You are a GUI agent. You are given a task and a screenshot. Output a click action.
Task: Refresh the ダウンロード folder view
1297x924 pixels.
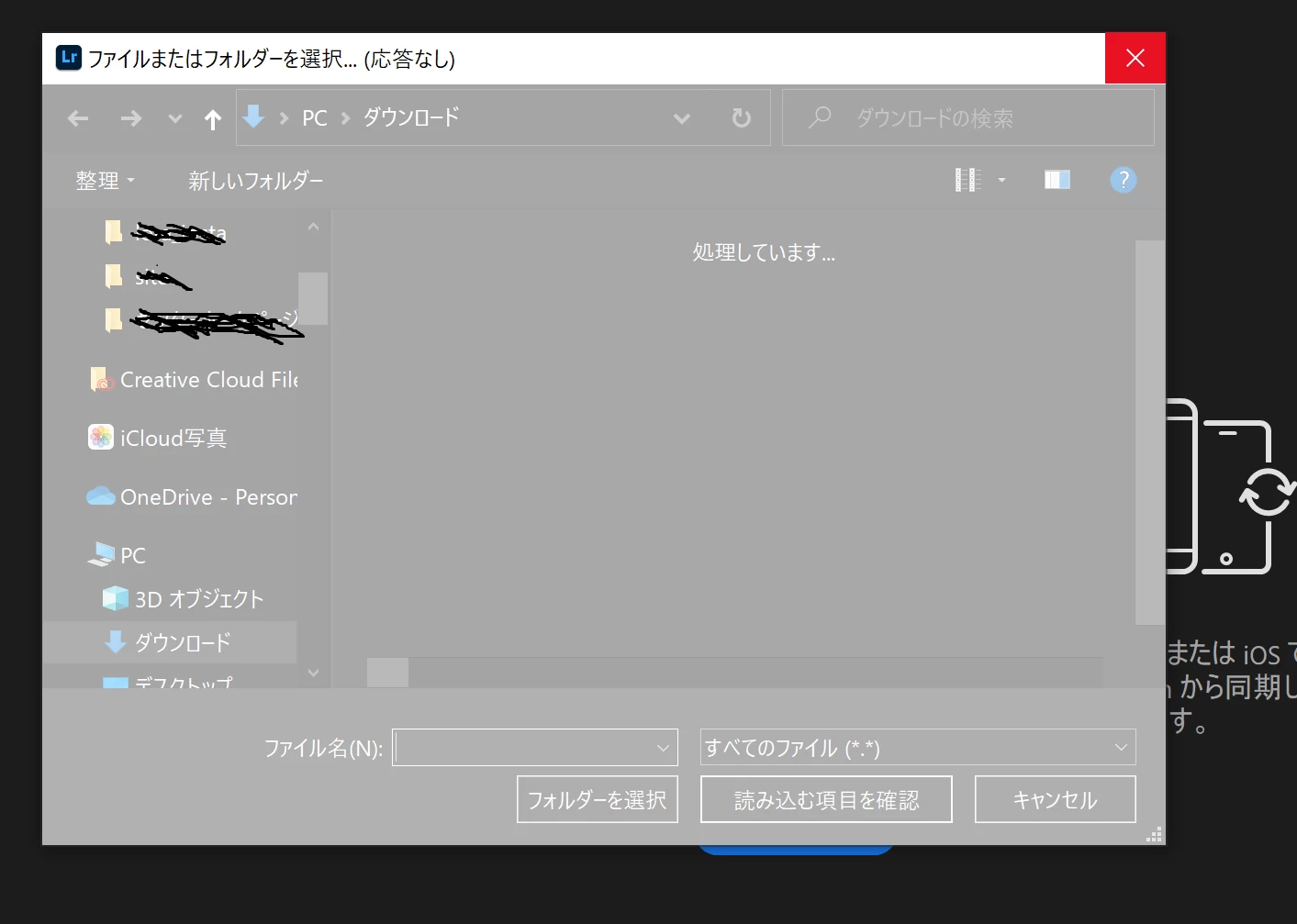coord(741,118)
